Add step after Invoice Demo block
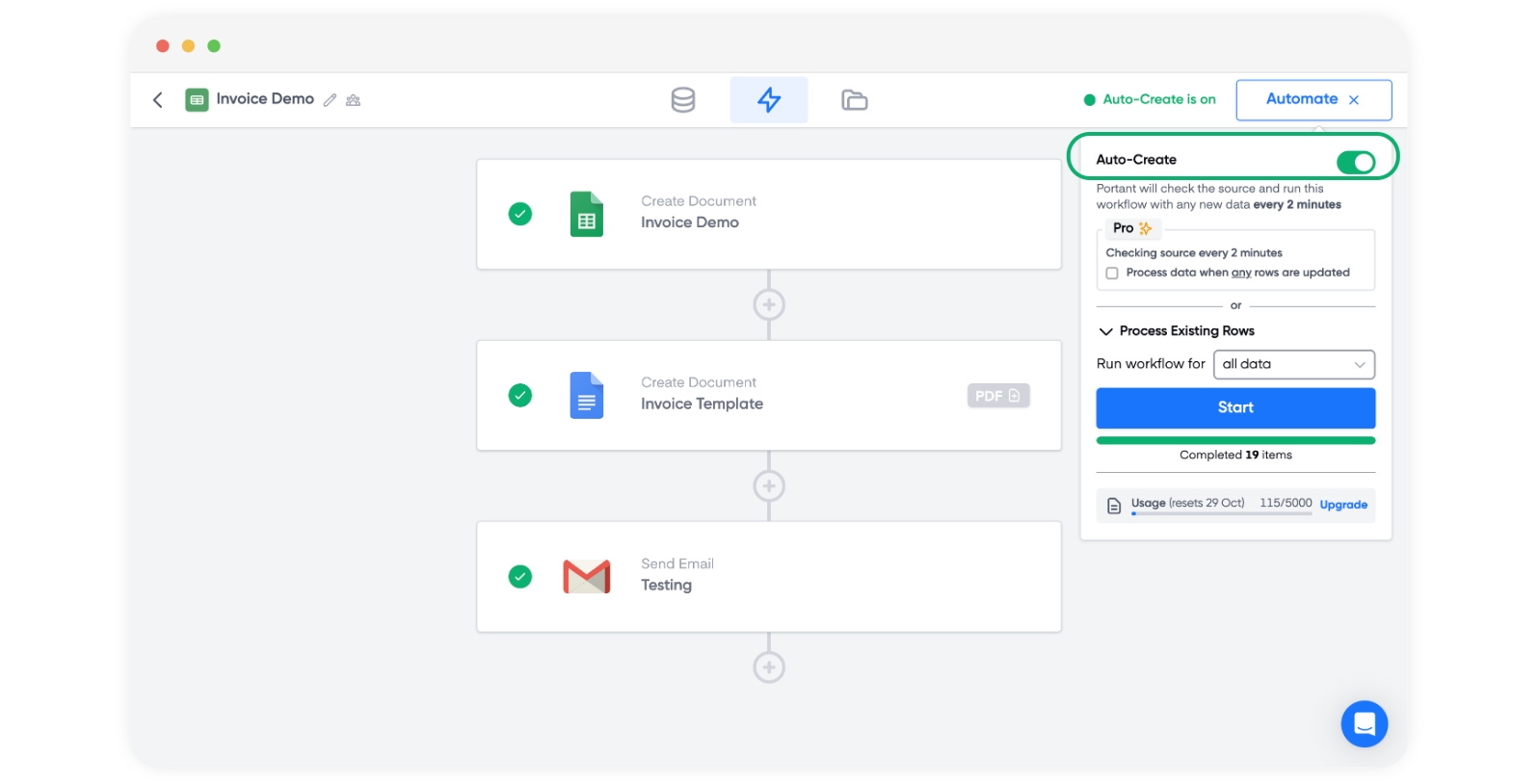The image size is (1538, 784). tap(769, 305)
